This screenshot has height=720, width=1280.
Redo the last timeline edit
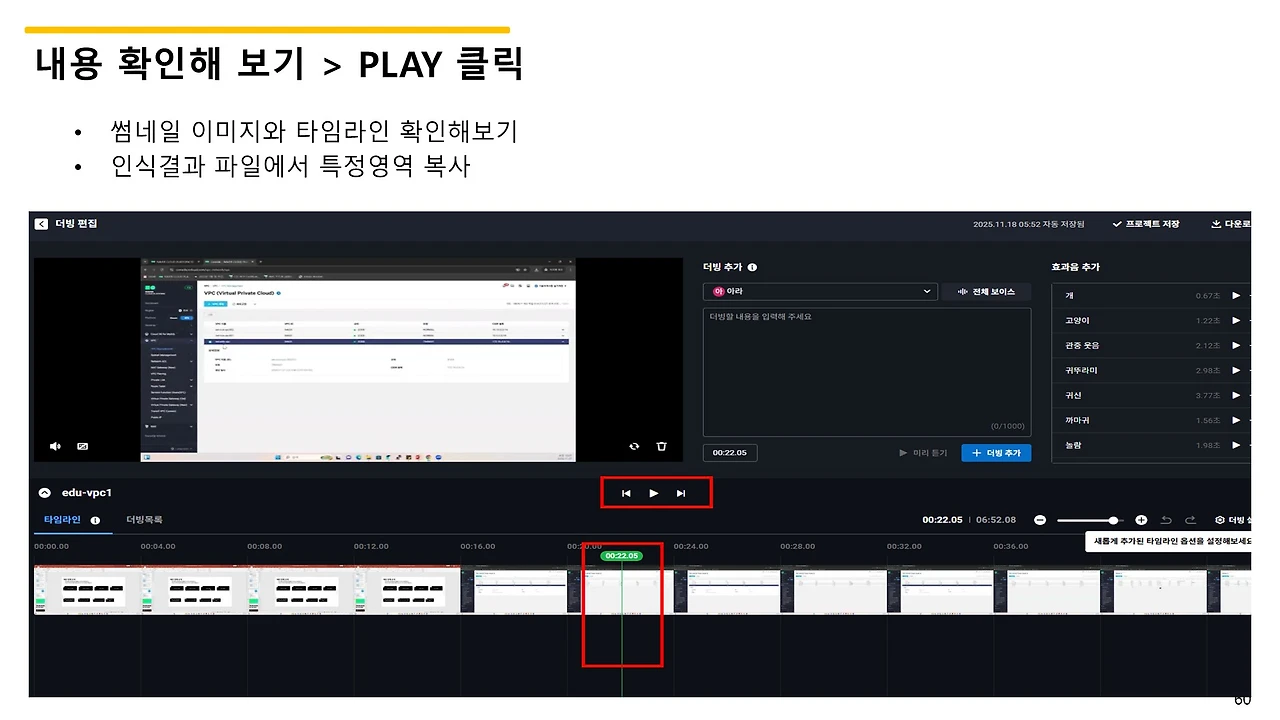tap(1190, 519)
